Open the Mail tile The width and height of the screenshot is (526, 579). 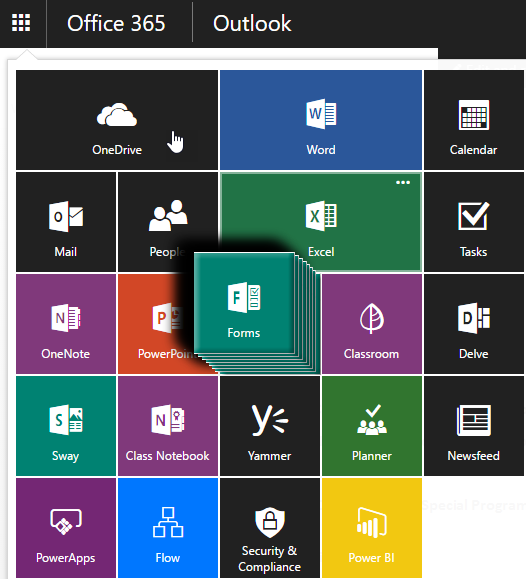[66, 222]
